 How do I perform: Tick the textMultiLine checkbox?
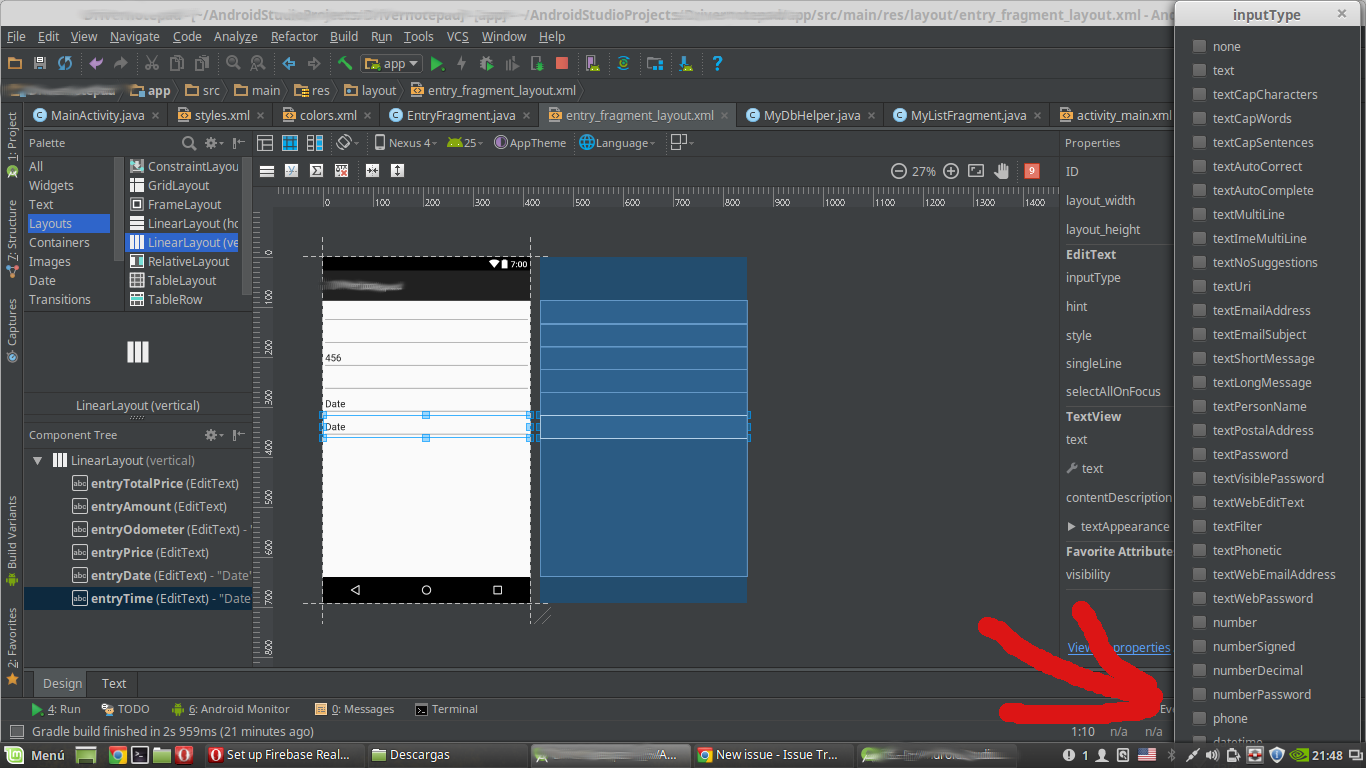pos(1199,215)
